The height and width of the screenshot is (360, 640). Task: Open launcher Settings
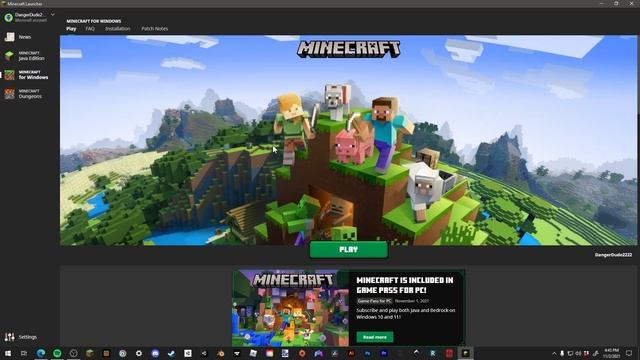20,337
